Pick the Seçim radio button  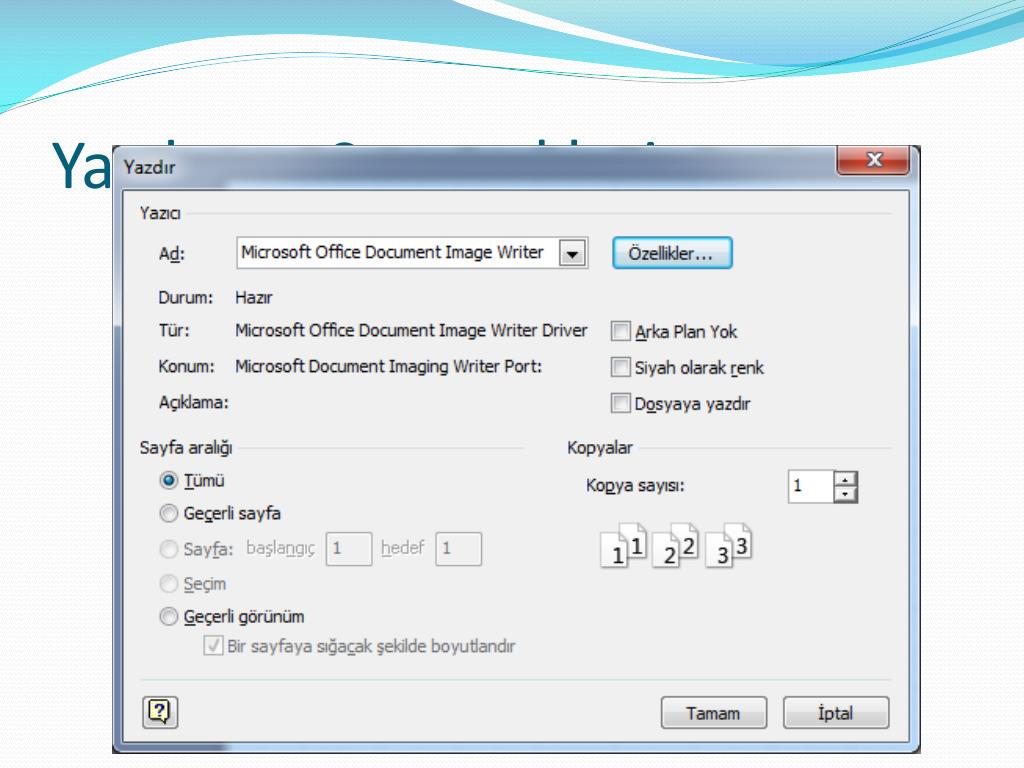click(x=168, y=583)
